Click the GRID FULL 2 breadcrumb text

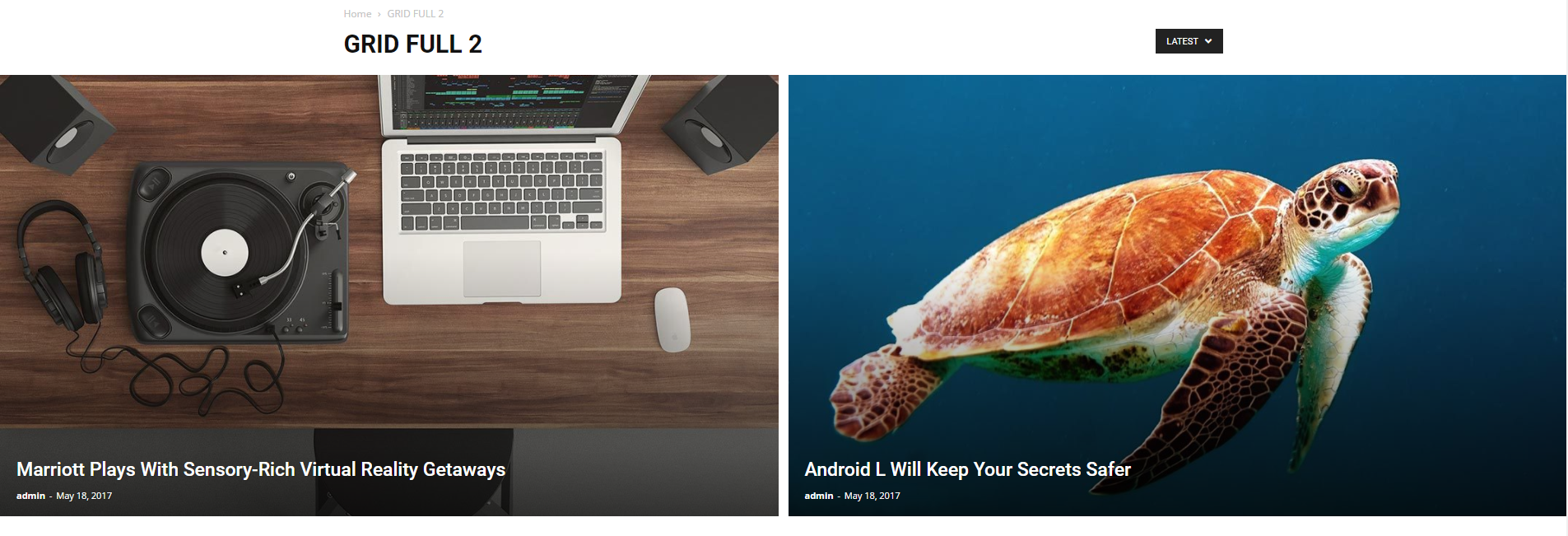415,14
